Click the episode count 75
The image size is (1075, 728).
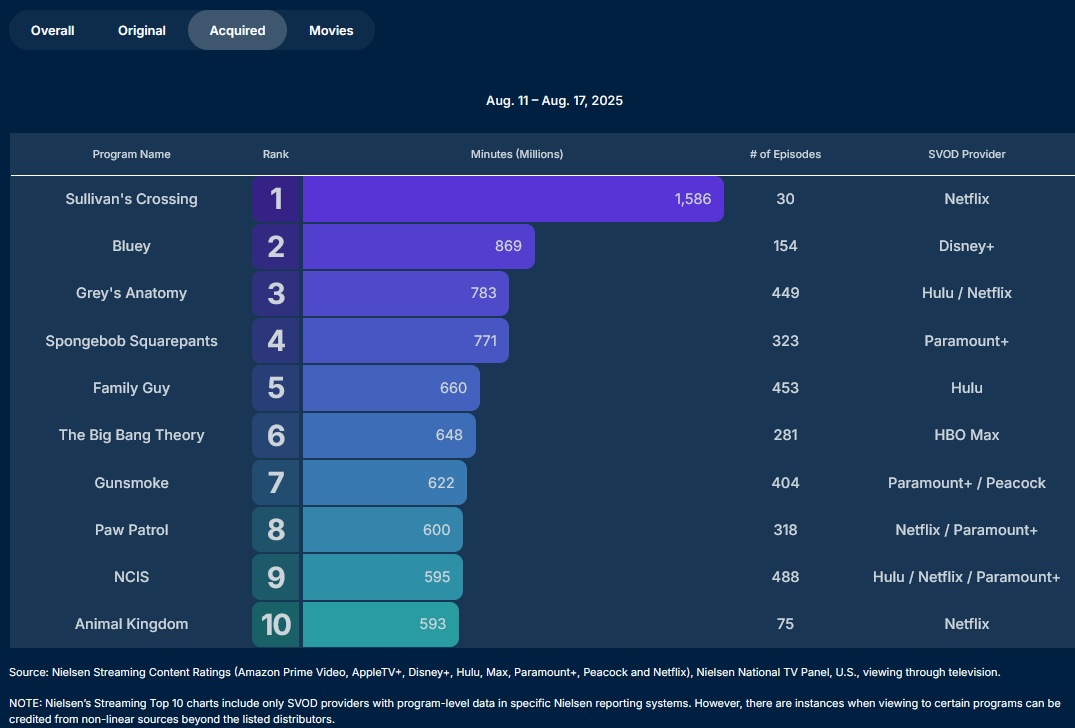(785, 624)
